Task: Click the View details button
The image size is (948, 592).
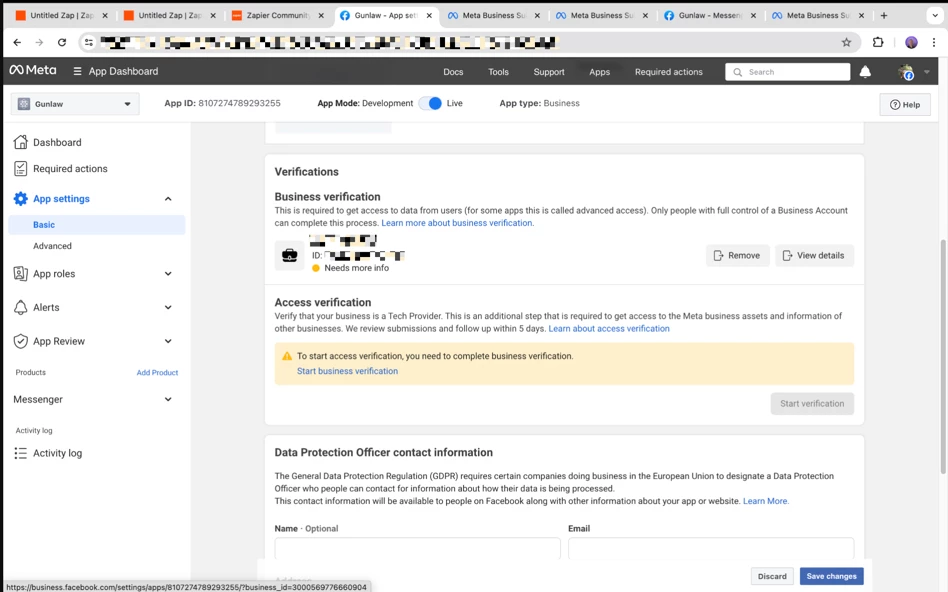Action: (814, 255)
